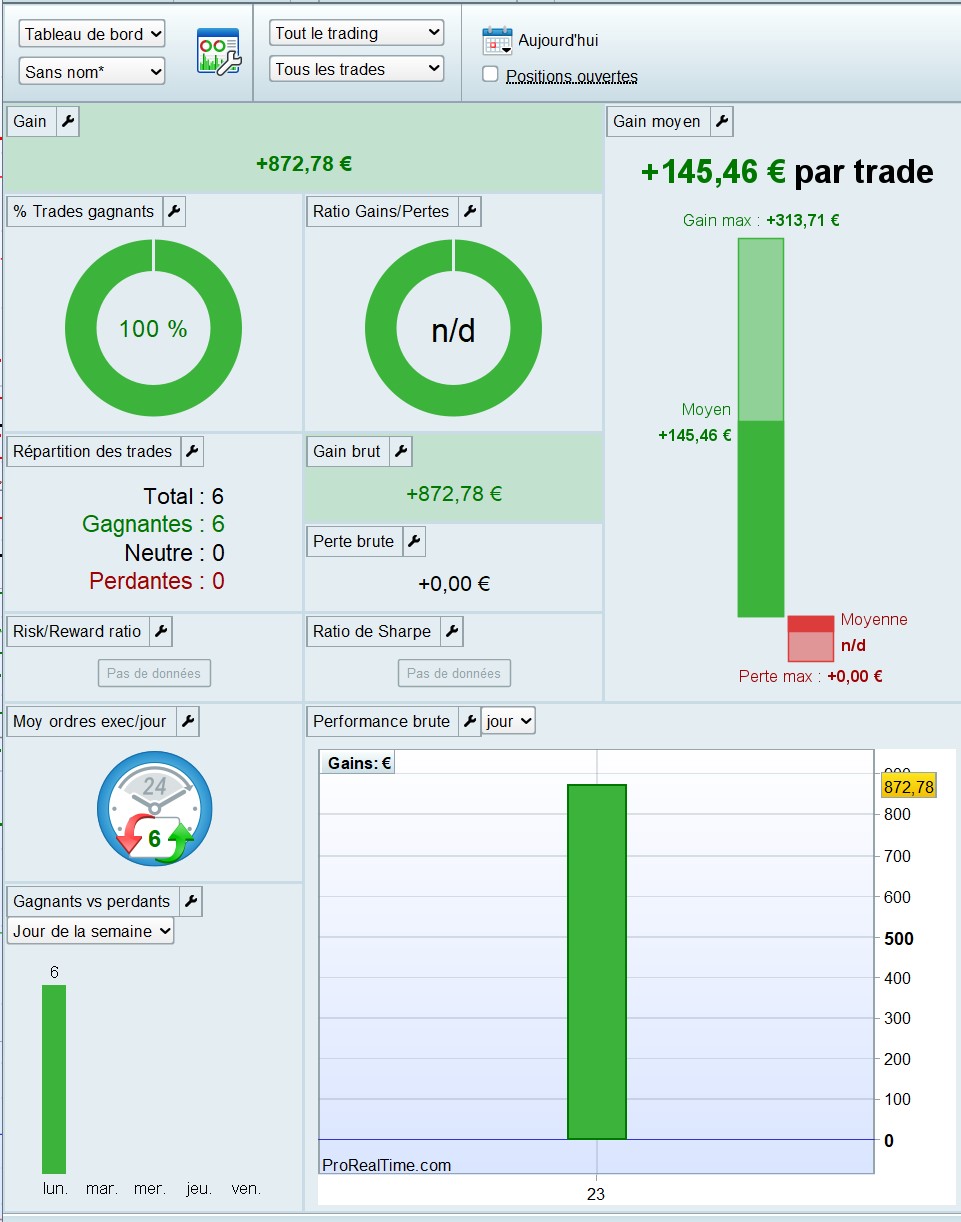Click the Neutre : 0 line

pyautogui.click(x=174, y=553)
